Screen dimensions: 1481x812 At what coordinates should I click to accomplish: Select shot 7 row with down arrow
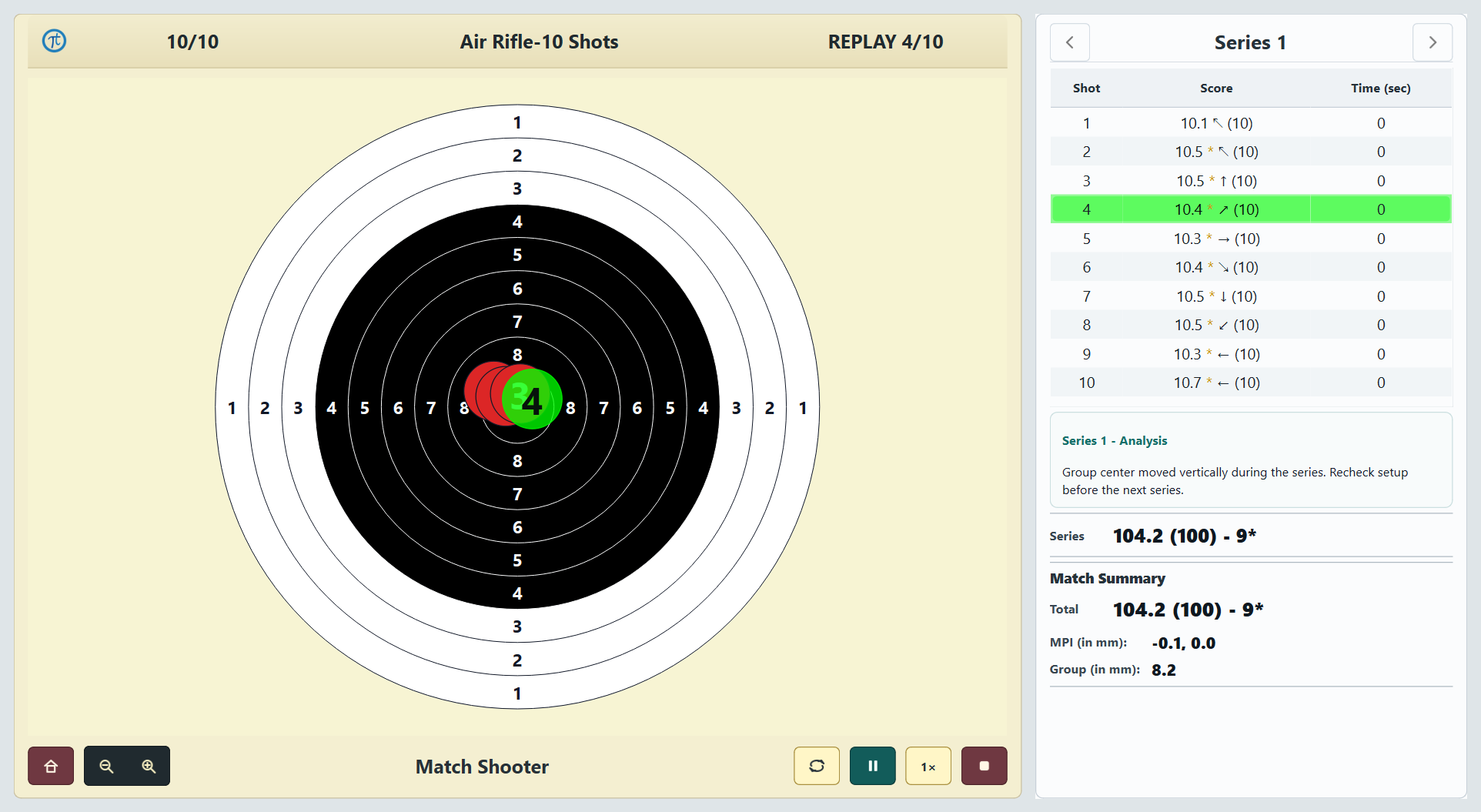(x=1251, y=296)
